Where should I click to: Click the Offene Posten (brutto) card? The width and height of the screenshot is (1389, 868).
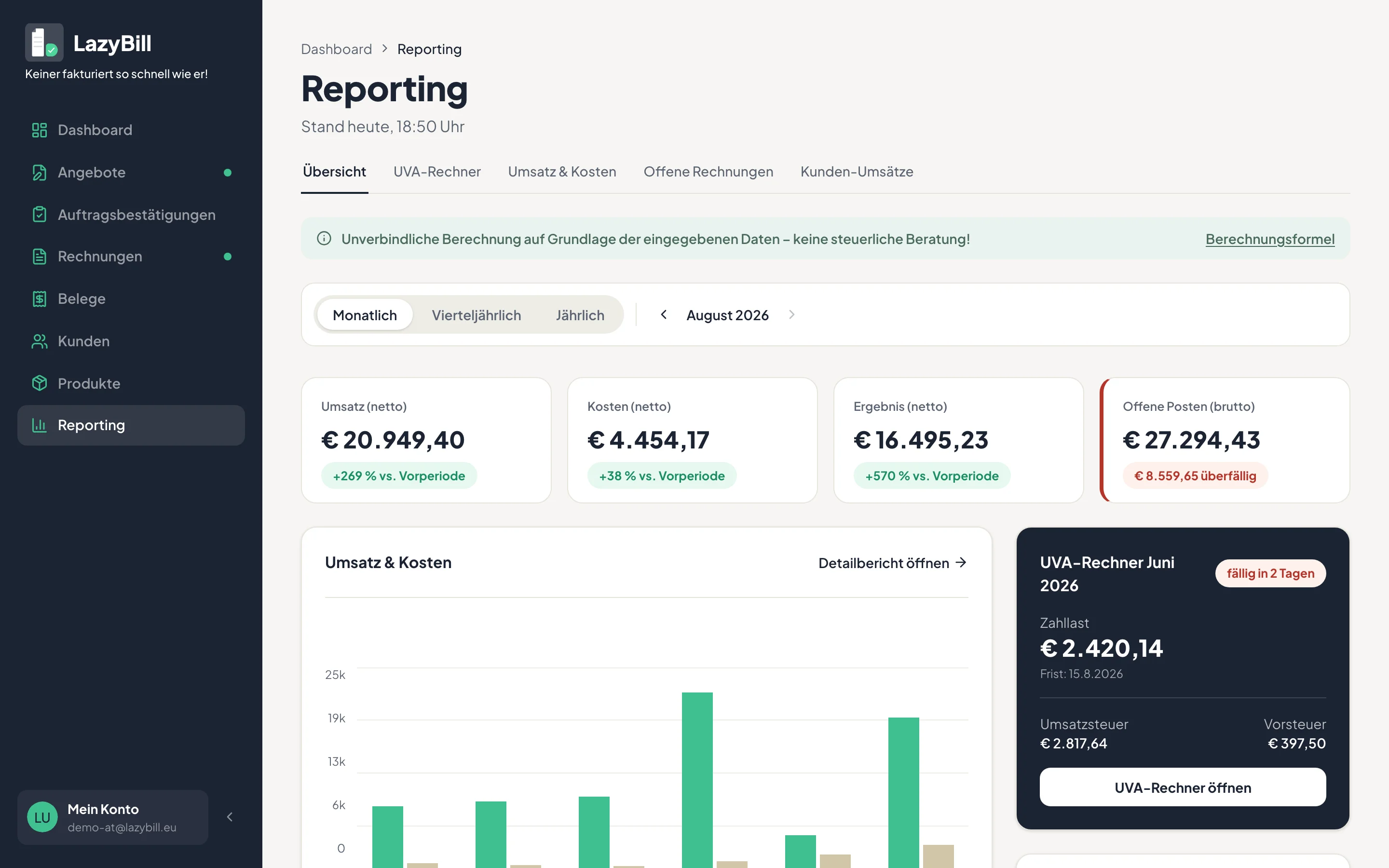[1225, 440]
